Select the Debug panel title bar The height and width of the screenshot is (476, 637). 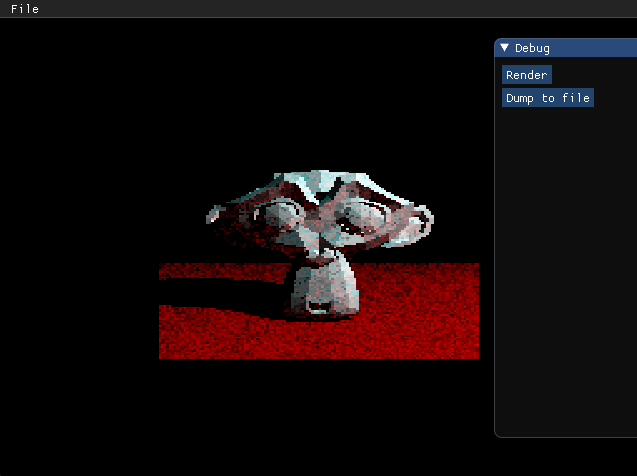coord(566,48)
